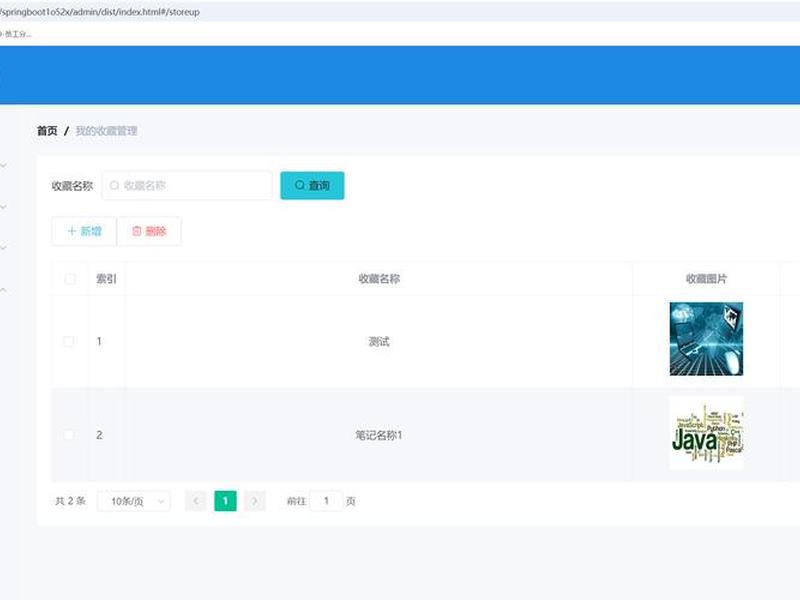Go to next page arrow
This screenshot has width=800, height=600.
(x=255, y=501)
